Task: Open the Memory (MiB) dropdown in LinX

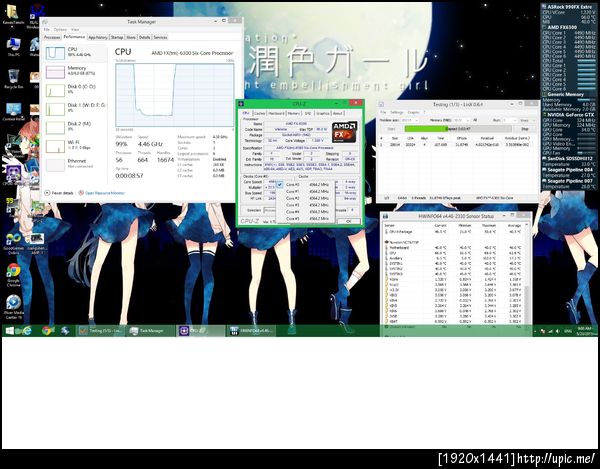Action: [x=462, y=120]
